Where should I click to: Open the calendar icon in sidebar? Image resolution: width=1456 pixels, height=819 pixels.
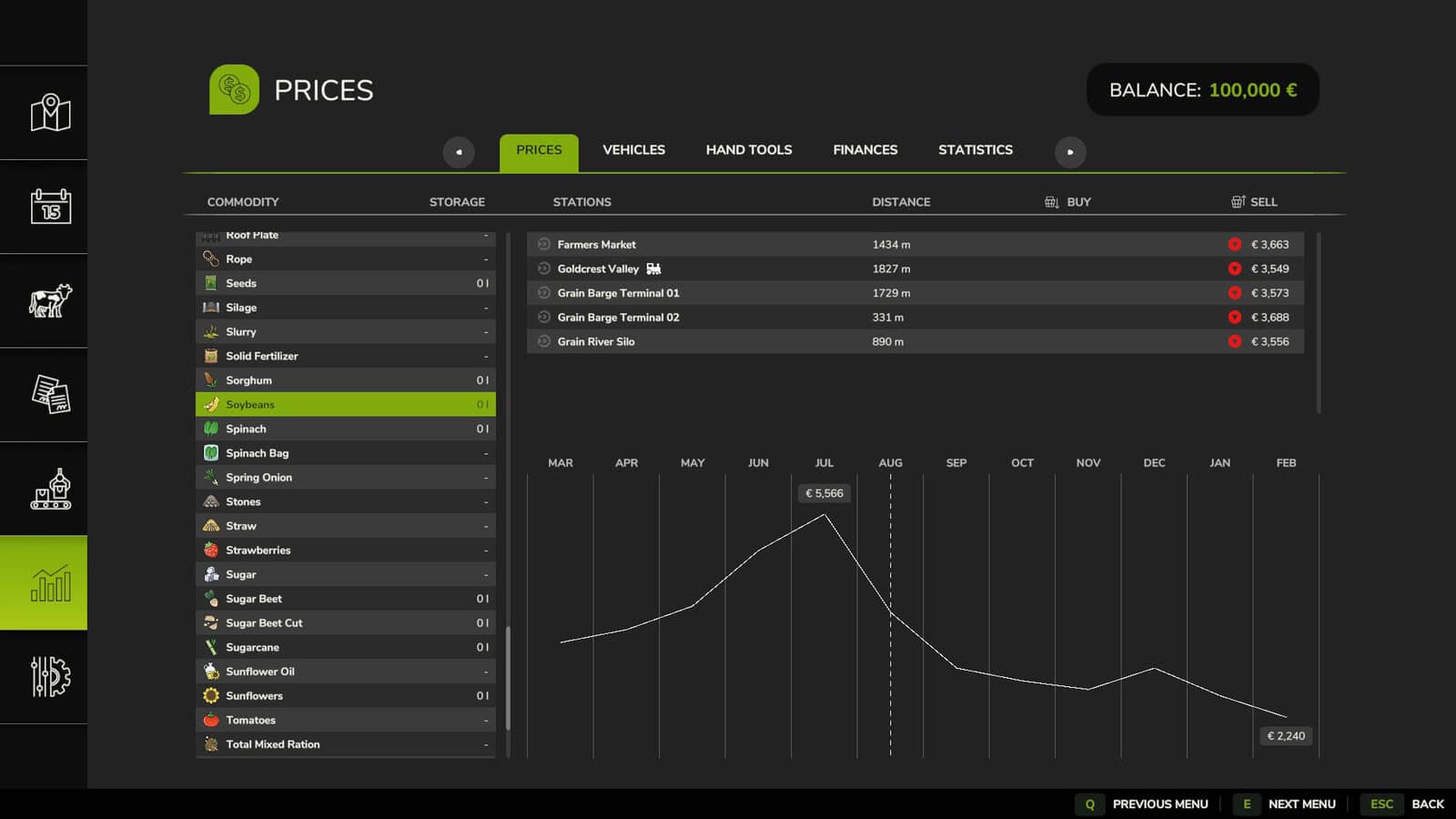(x=50, y=207)
